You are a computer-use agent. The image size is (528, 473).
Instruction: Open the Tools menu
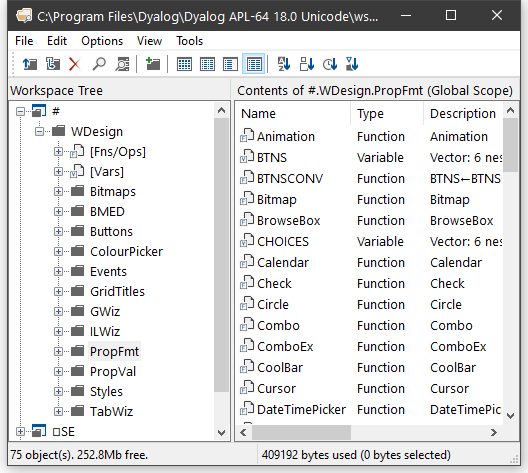tap(190, 41)
